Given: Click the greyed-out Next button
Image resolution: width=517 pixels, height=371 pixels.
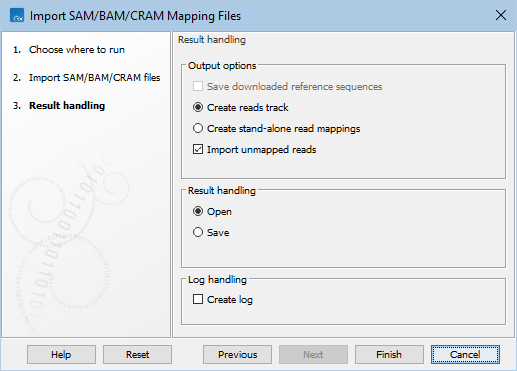Looking at the screenshot, I should point(313,354).
